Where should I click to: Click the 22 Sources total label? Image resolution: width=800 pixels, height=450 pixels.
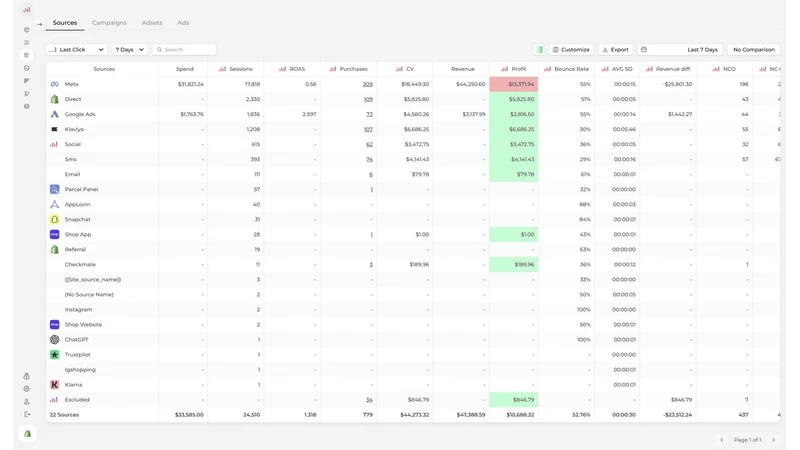tap(64, 415)
